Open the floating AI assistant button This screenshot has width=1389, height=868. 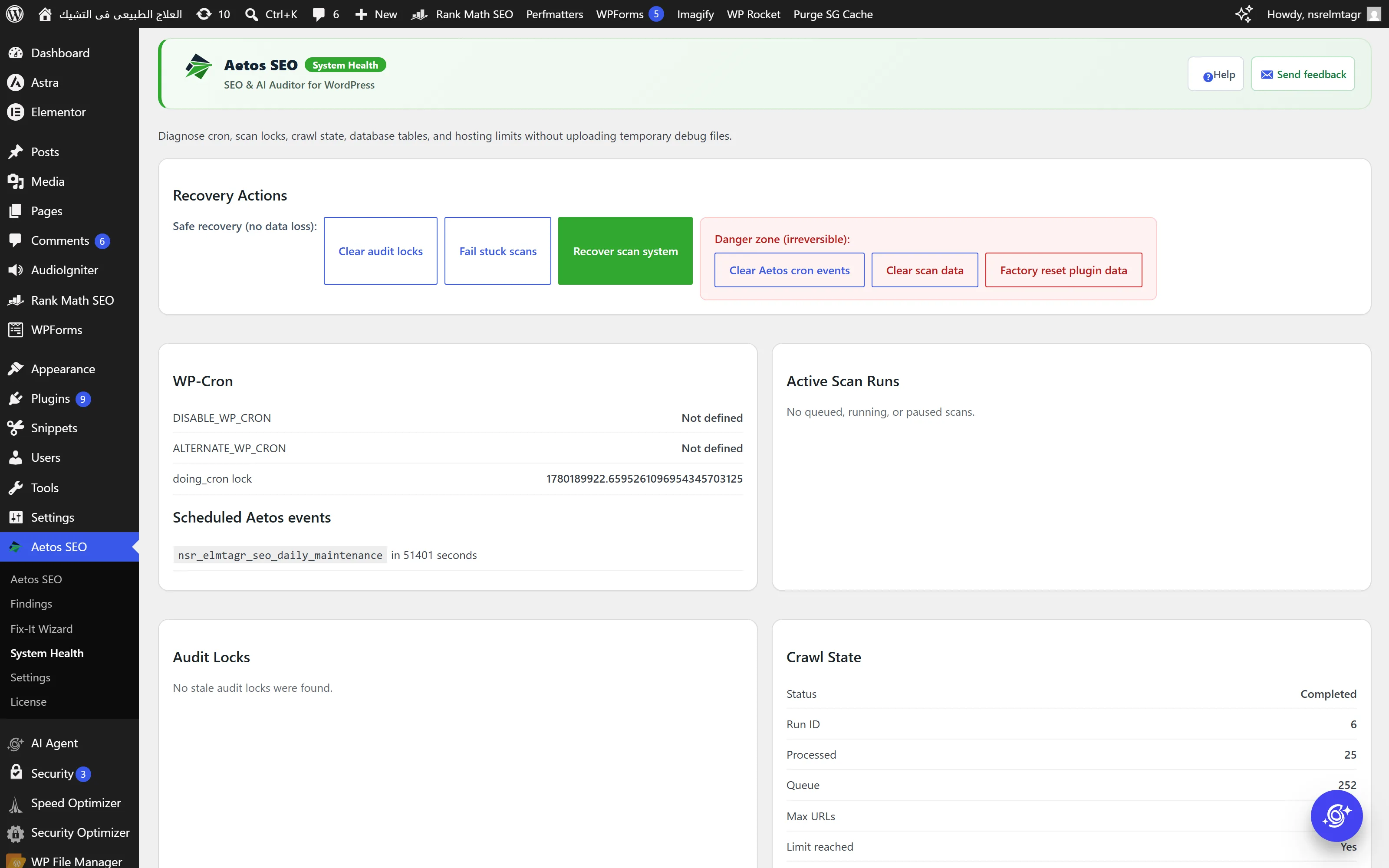1336,815
